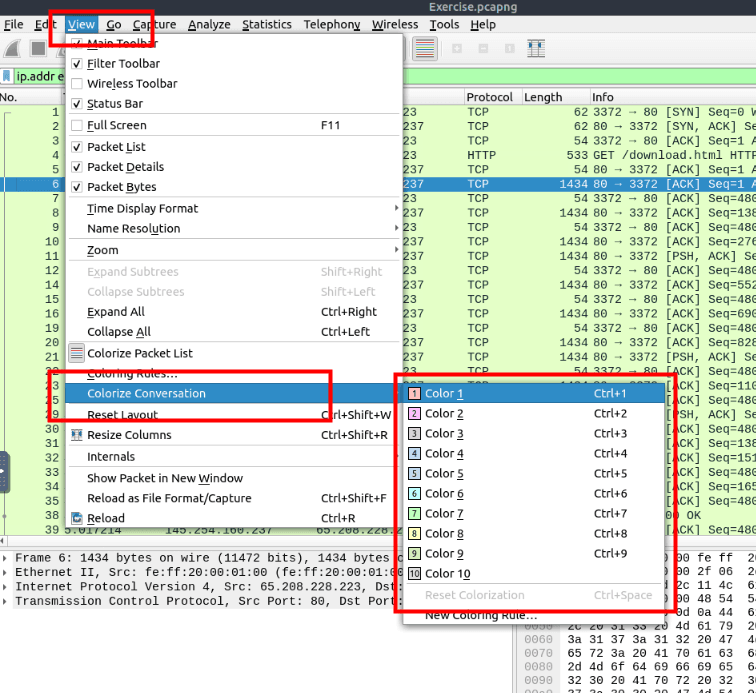Viewport: 756px width, 693px height.
Task: Toggle the Full Screen checkbox
Action: pyautogui.click(x=77, y=126)
